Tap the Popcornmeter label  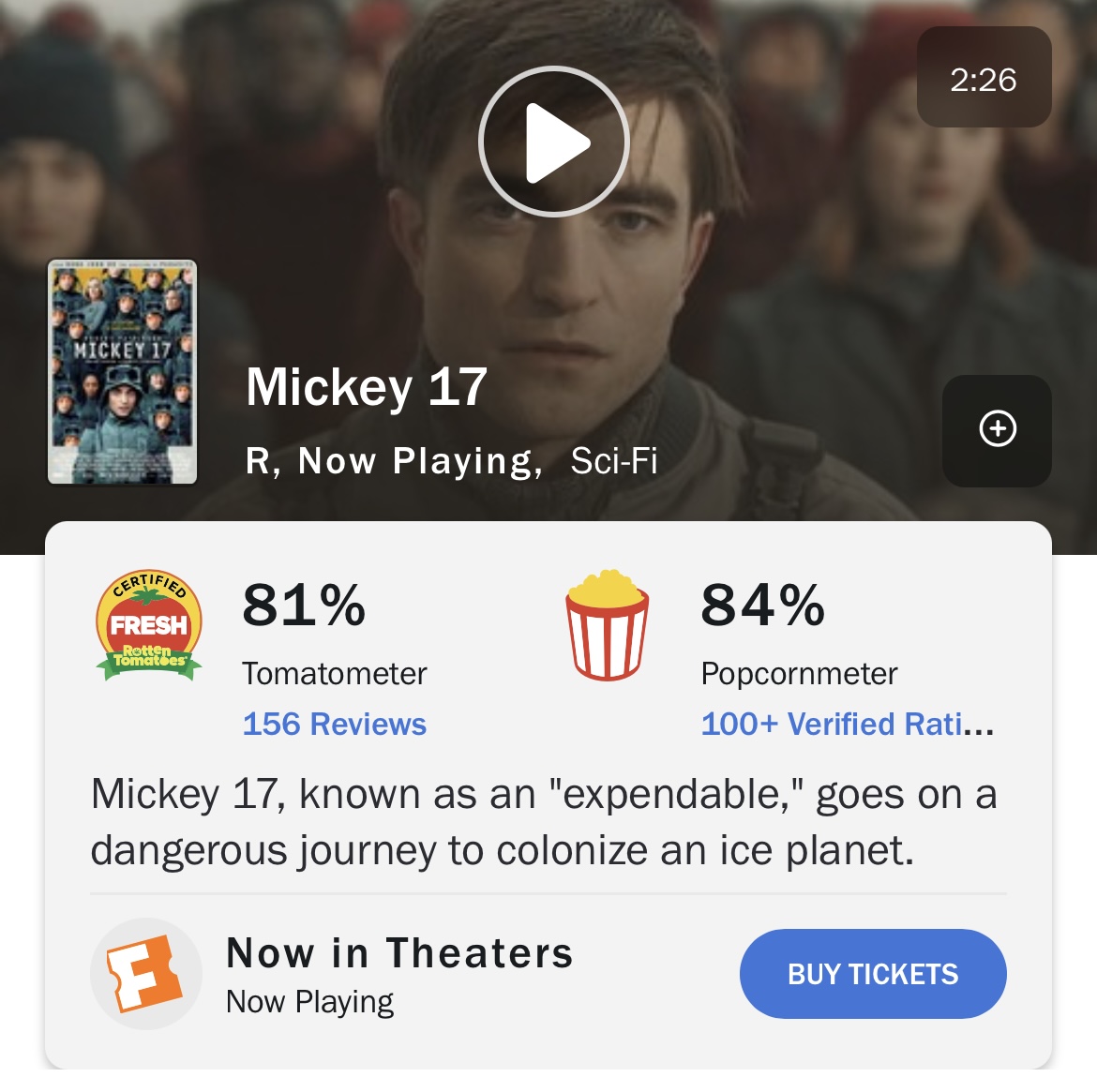(x=799, y=674)
